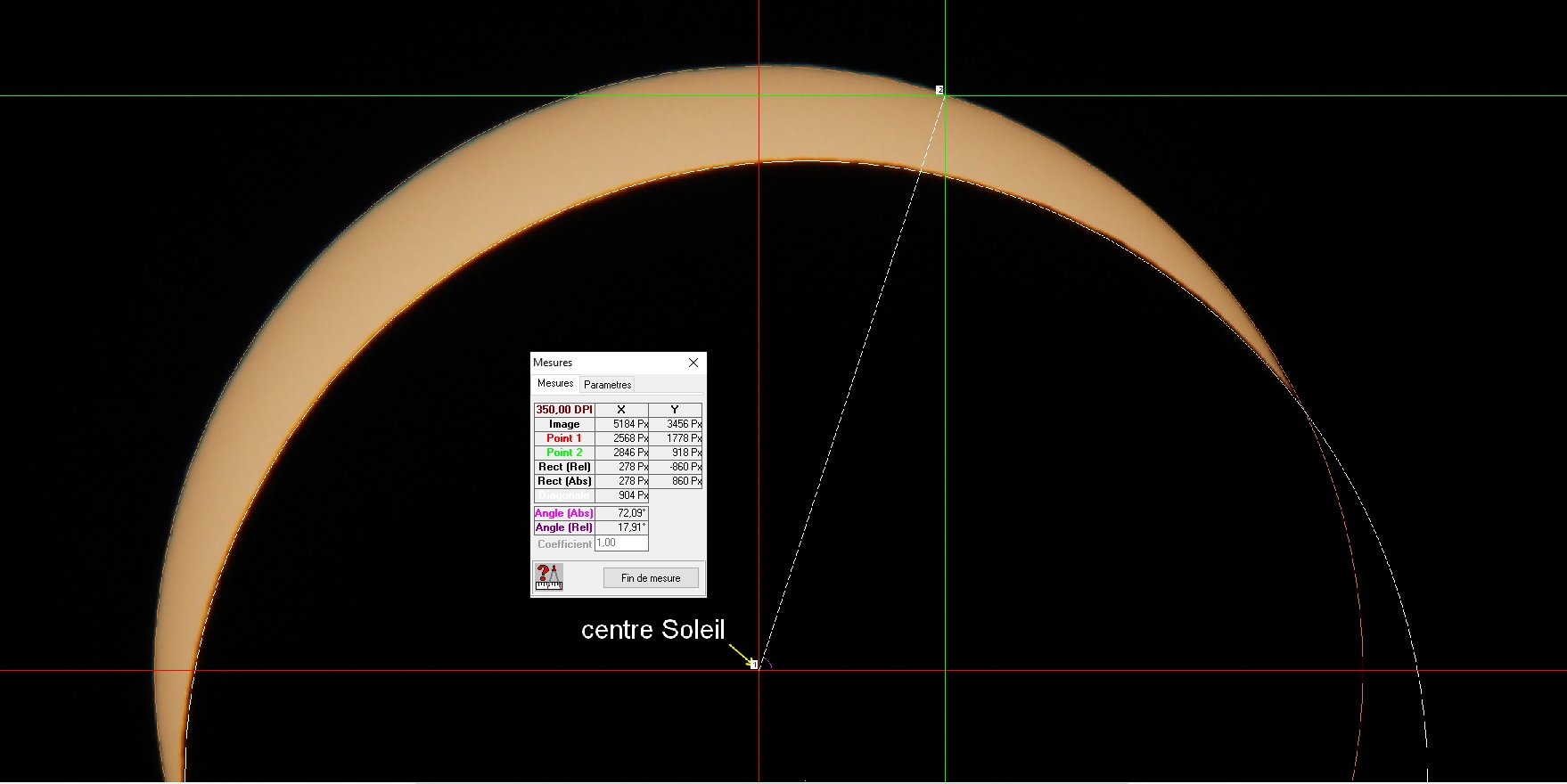Select the Mesures tab
Screen dimensions: 1567x784
point(555,383)
